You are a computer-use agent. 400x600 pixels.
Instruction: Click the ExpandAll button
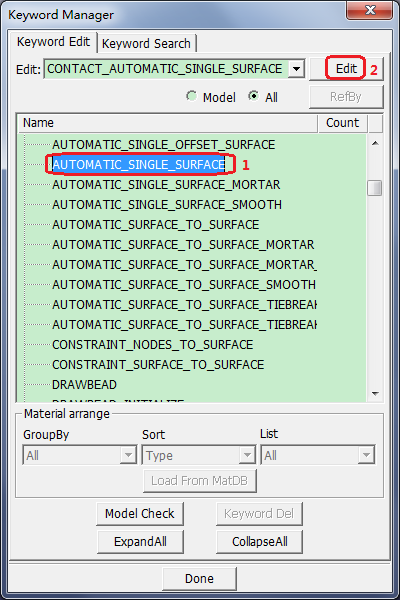(x=140, y=541)
